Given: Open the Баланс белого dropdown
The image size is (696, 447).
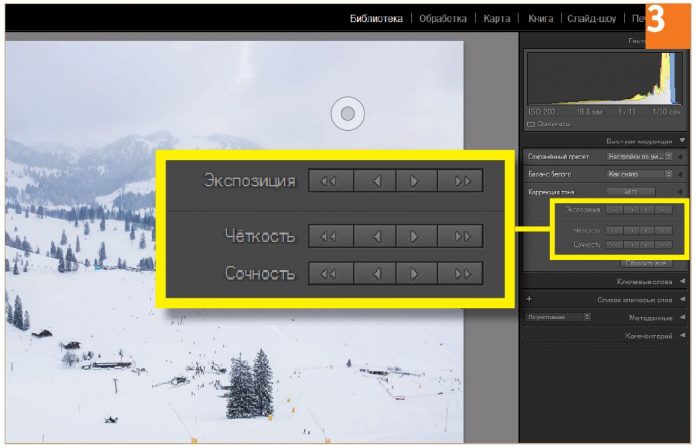Looking at the screenshot, I should pyautogui.click(x=639, y=174).
